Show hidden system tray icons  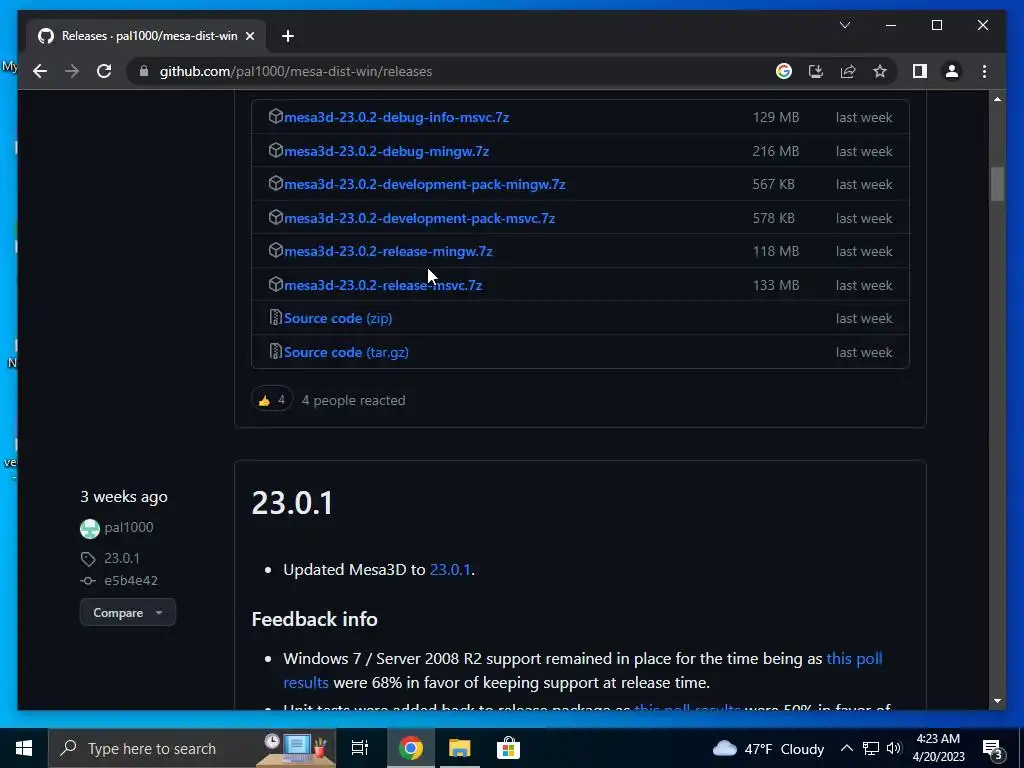(846, 748)
